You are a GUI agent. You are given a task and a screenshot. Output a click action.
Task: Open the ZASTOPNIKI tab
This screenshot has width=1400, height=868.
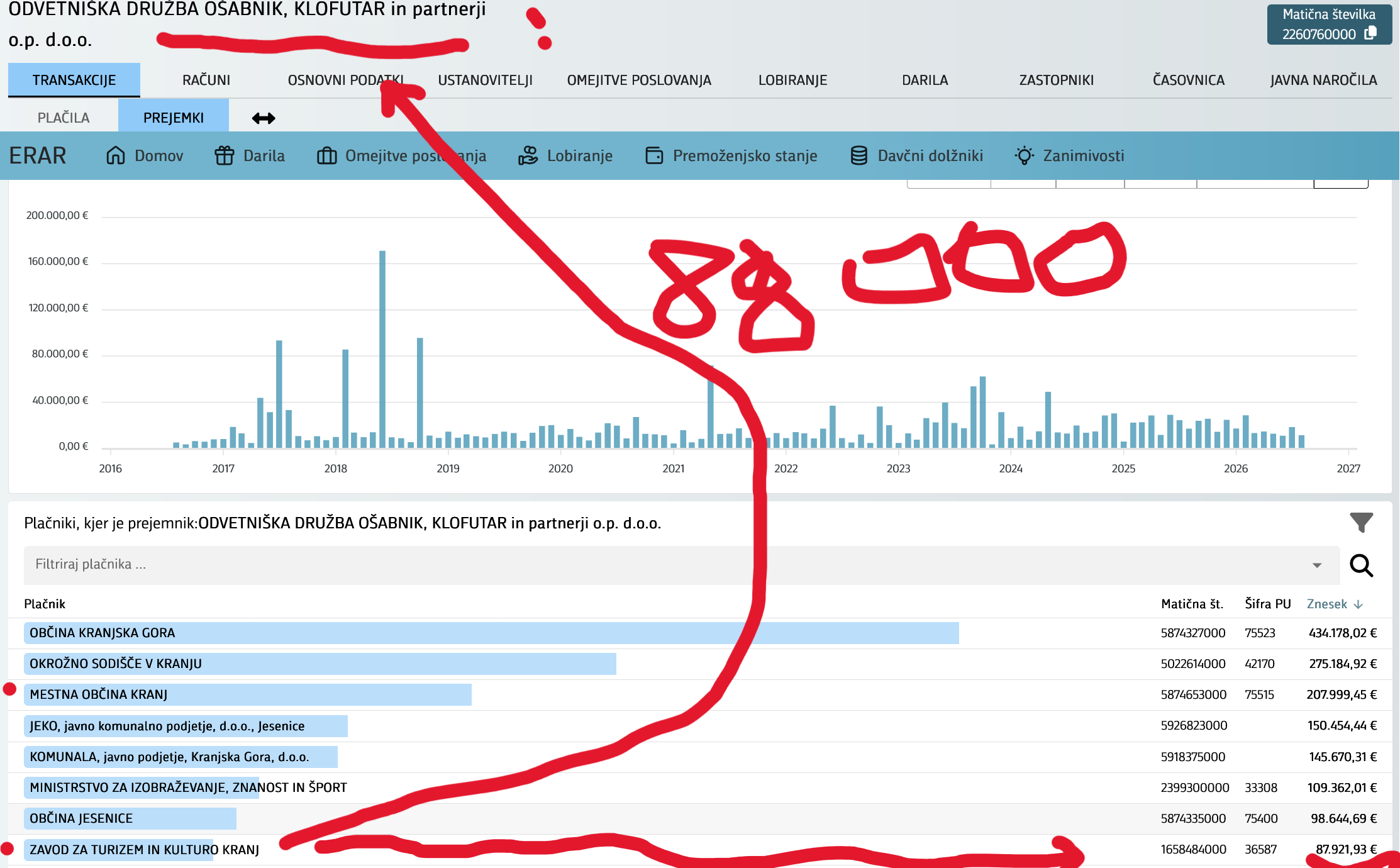(x=1057, y=80)
